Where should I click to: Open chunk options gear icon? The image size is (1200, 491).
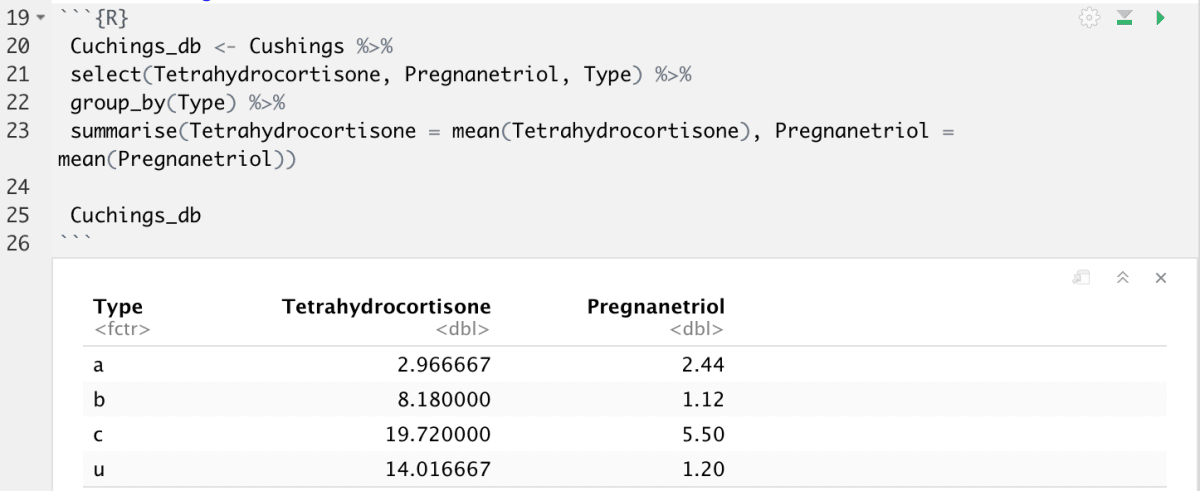(1090, 18)
